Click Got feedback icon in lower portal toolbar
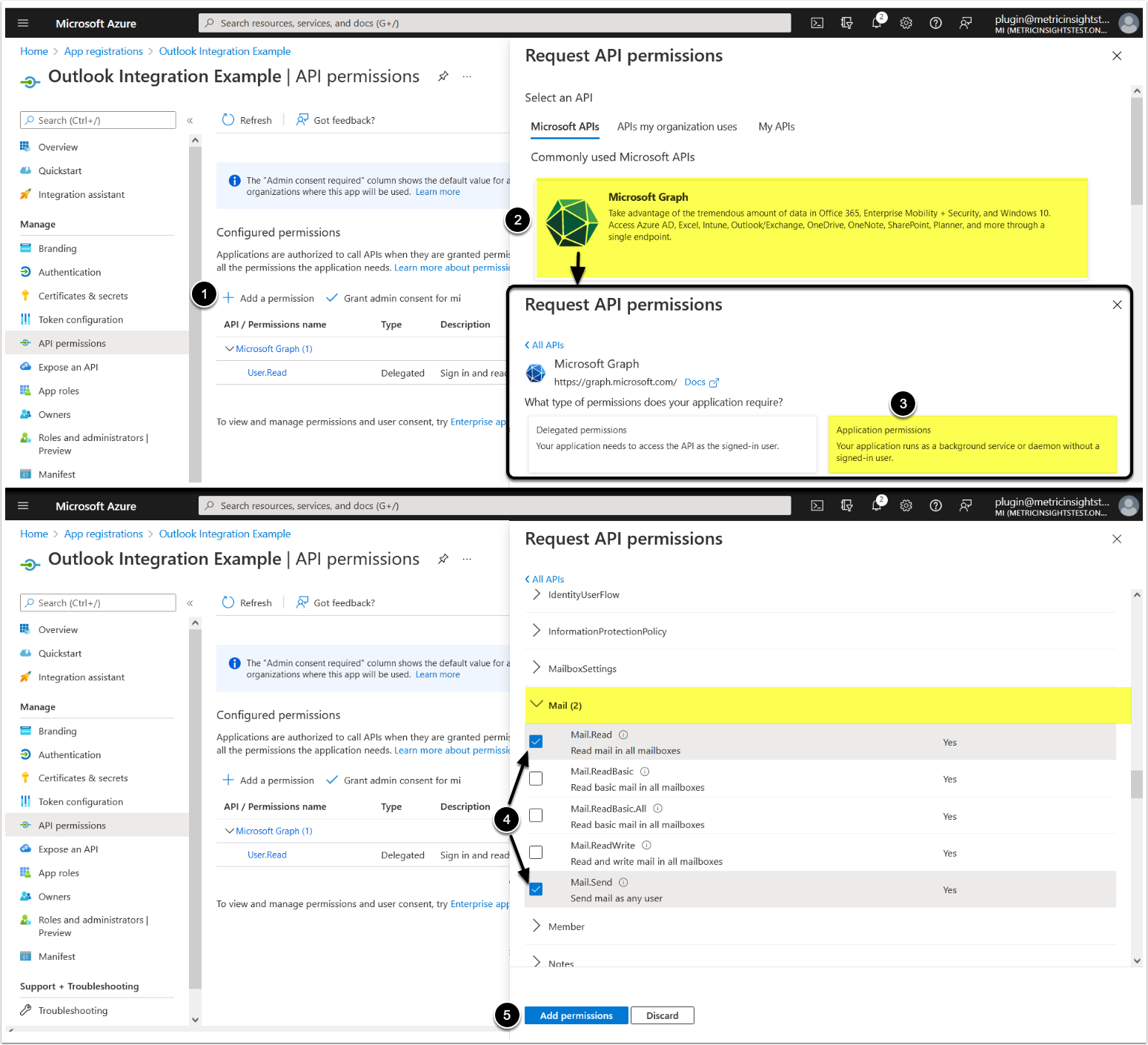 [x=302, y=603]
